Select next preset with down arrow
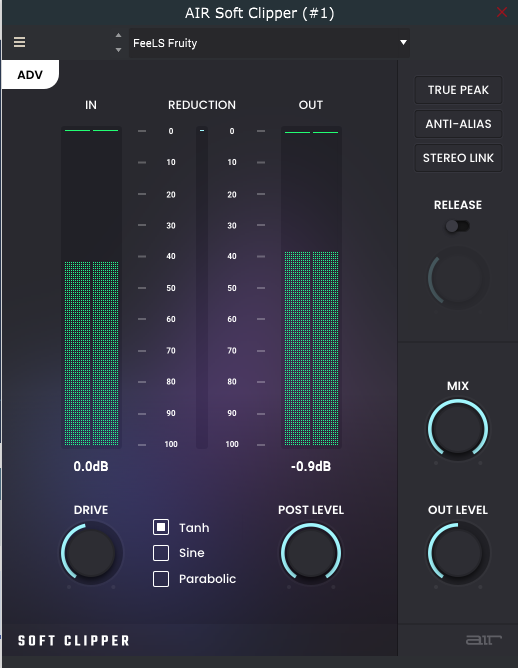The height and width of the screenshot is (668, 518). (118, 50)
